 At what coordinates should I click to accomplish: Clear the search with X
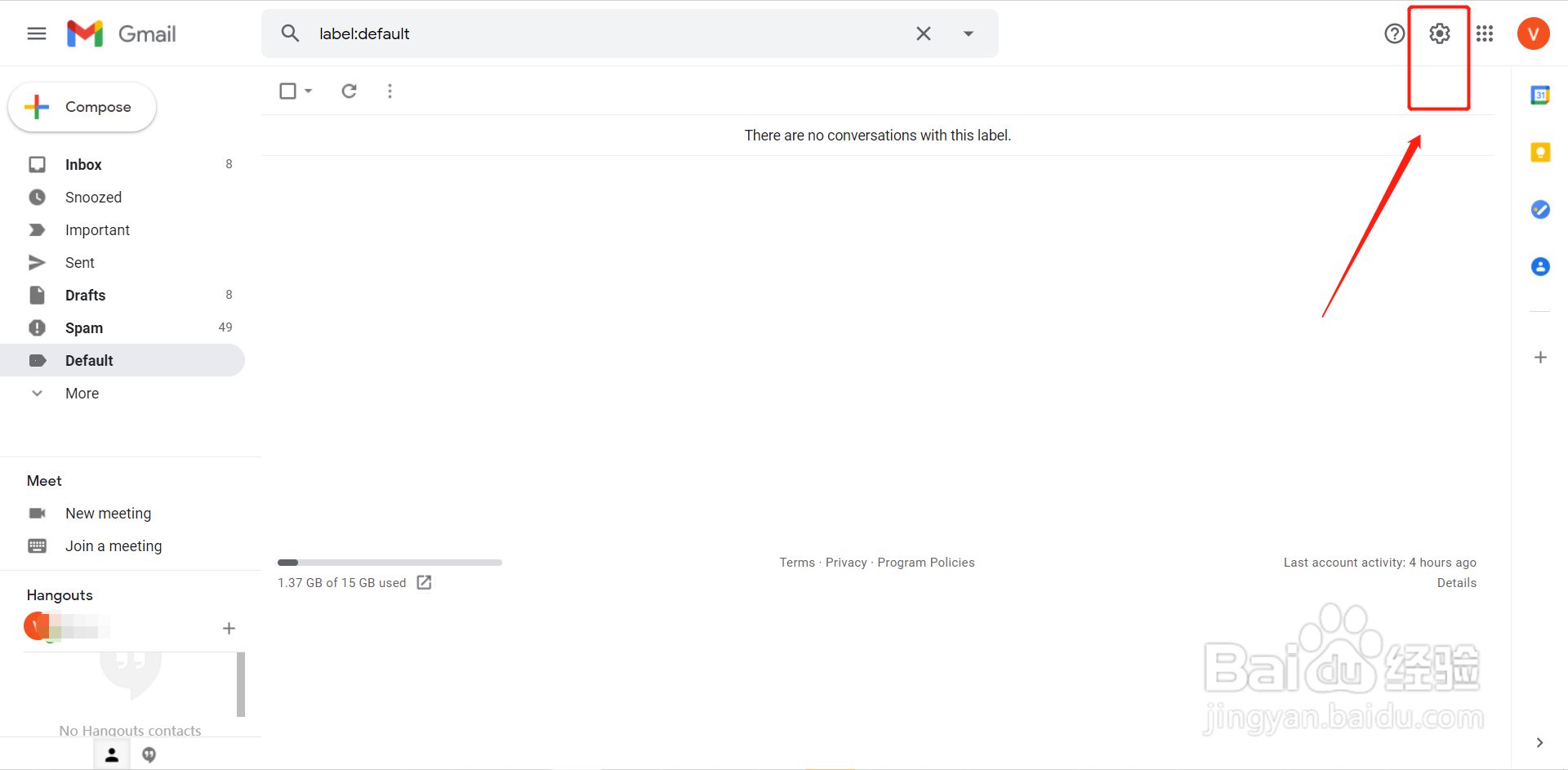(x=923, y=33)
